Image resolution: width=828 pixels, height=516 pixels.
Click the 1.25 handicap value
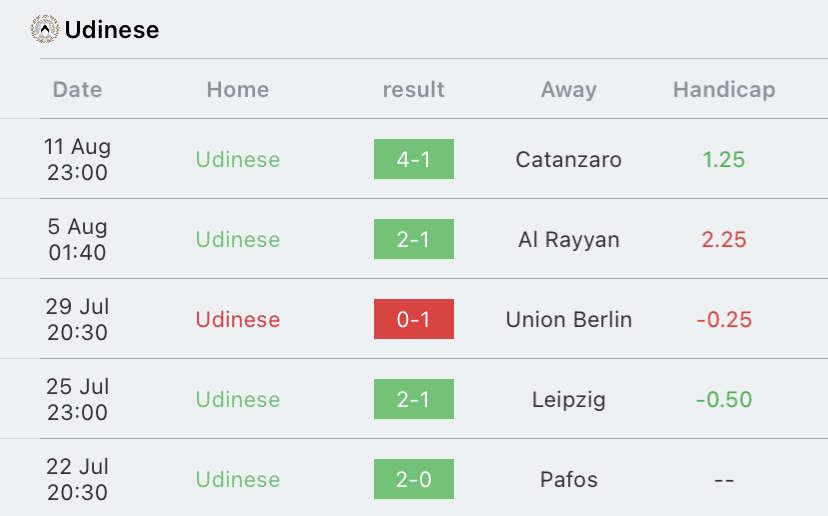click(x=723, y=160)
